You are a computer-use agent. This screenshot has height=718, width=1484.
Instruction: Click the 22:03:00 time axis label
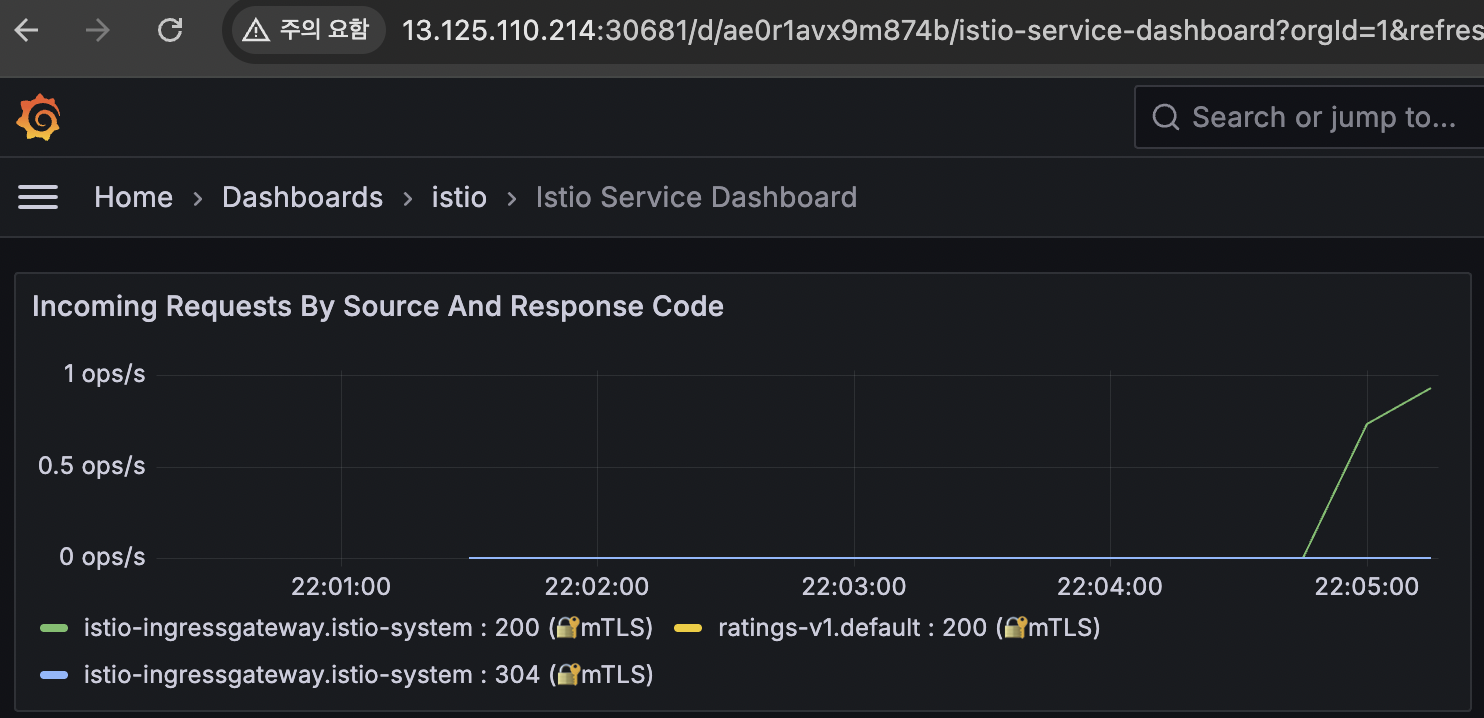pos(854,586)
